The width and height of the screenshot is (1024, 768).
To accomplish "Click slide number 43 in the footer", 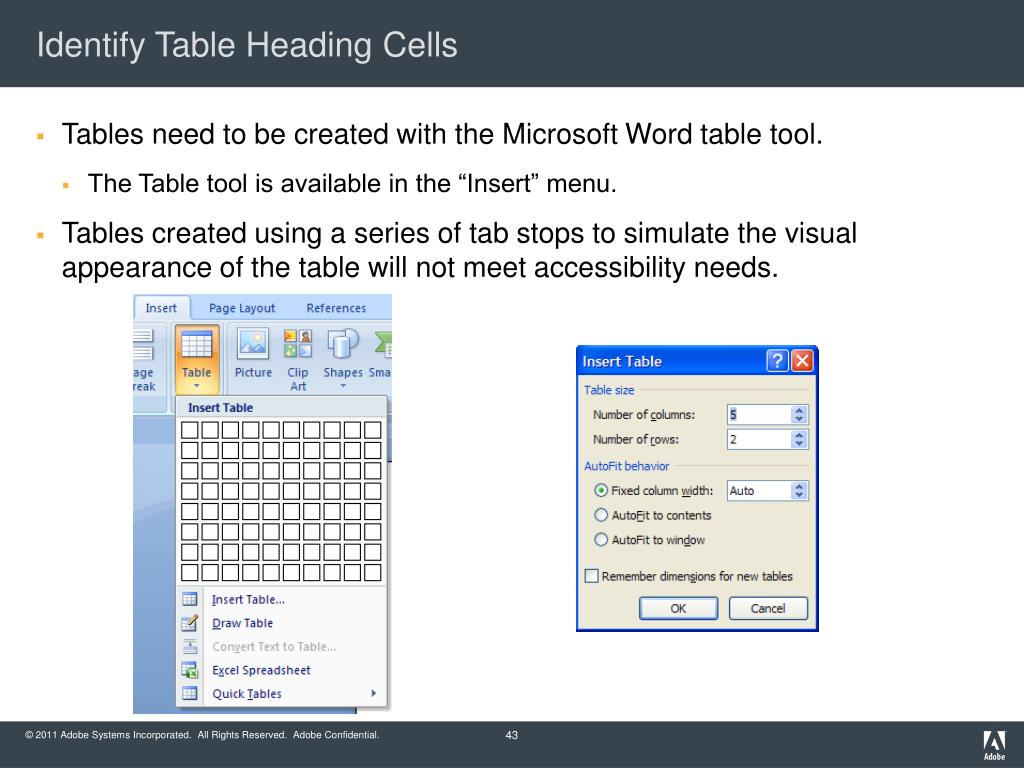I will [x=511, y=735].
